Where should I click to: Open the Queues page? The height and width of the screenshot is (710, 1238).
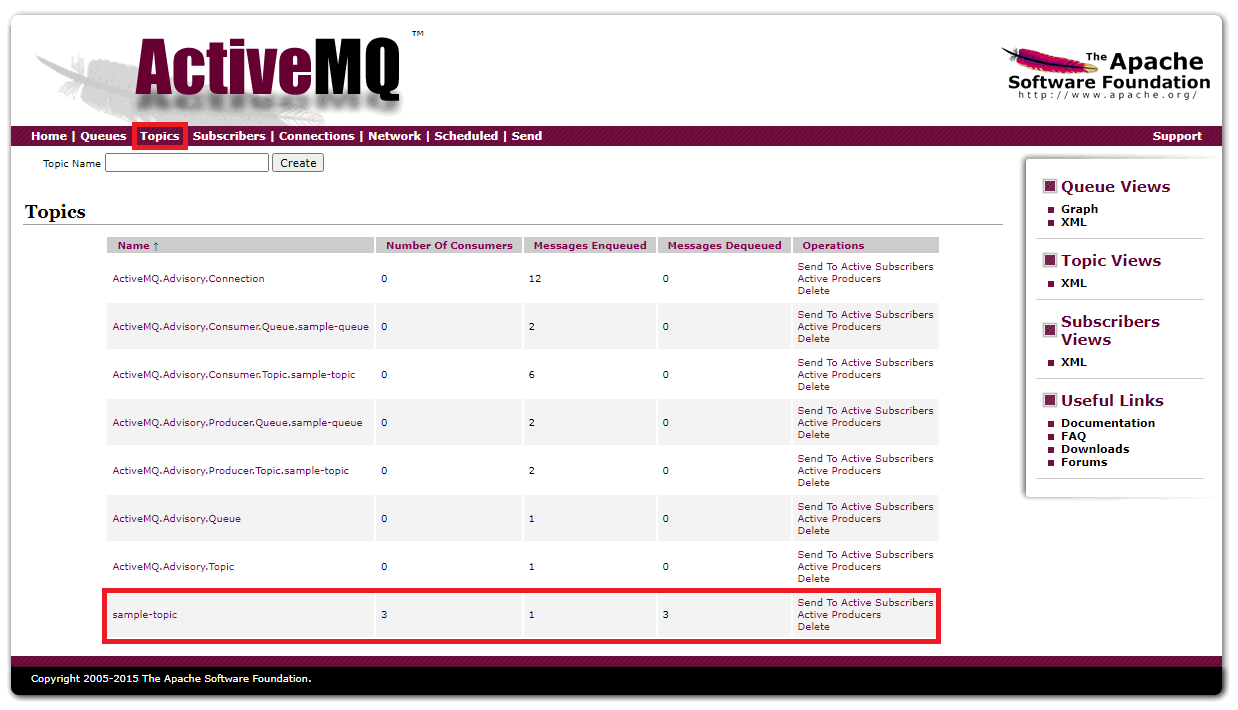tap(103, 136)
